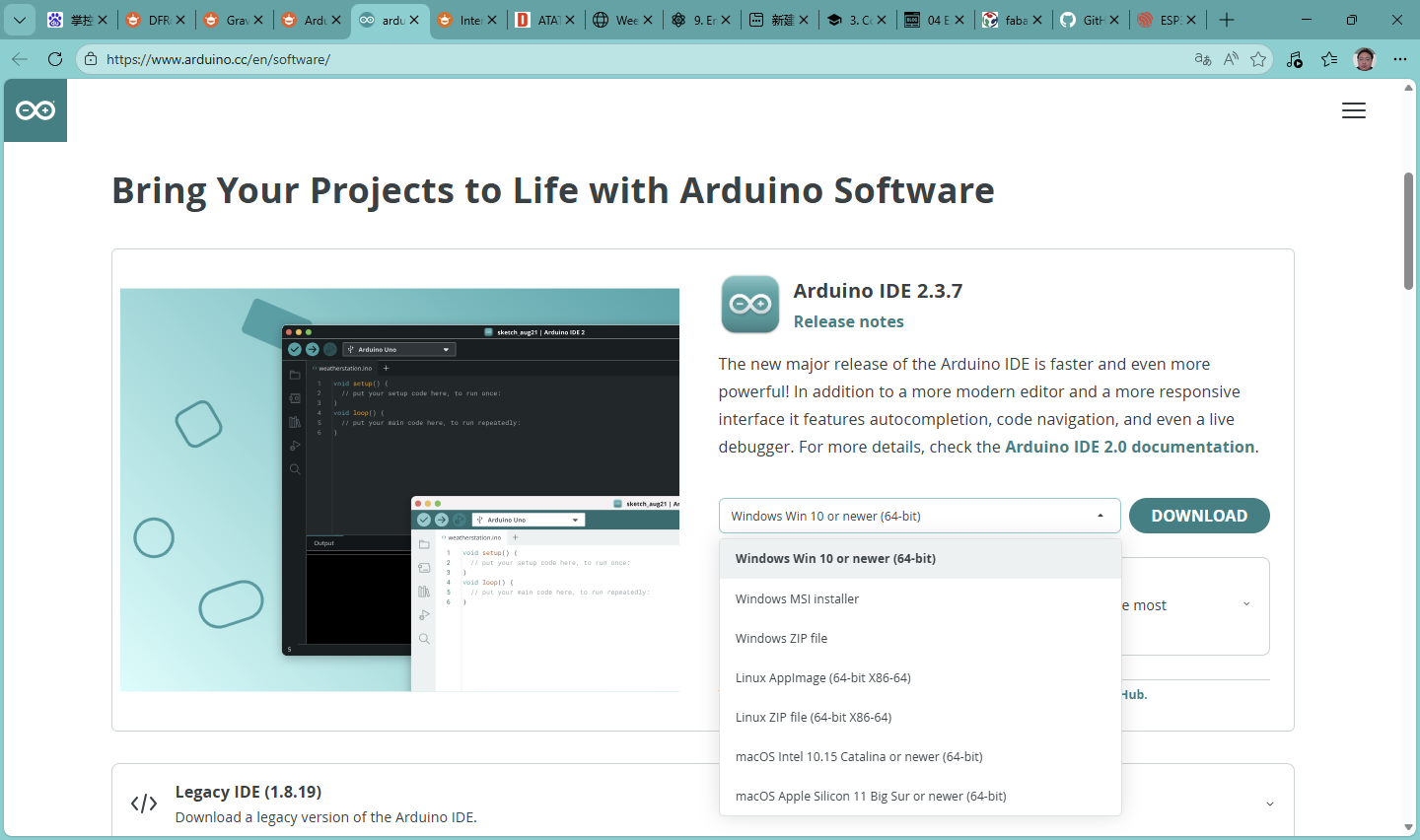
Task: Open the Release notes link
Action: tap(848, 321)
